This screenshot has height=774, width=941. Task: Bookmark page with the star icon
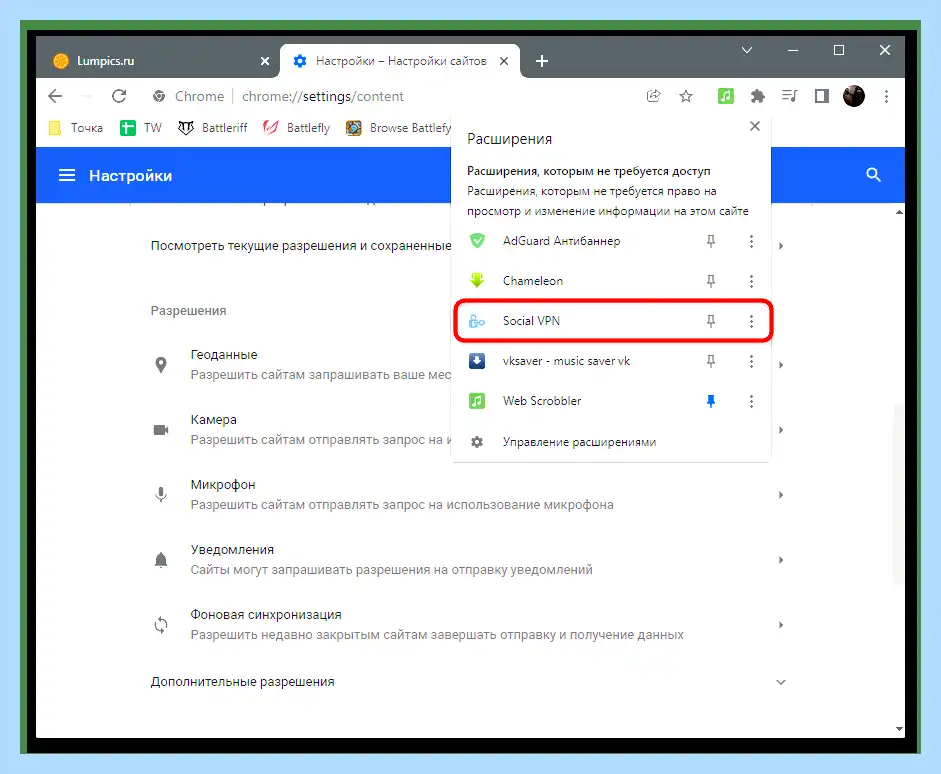pyautogui.click(x=686, y=96)
